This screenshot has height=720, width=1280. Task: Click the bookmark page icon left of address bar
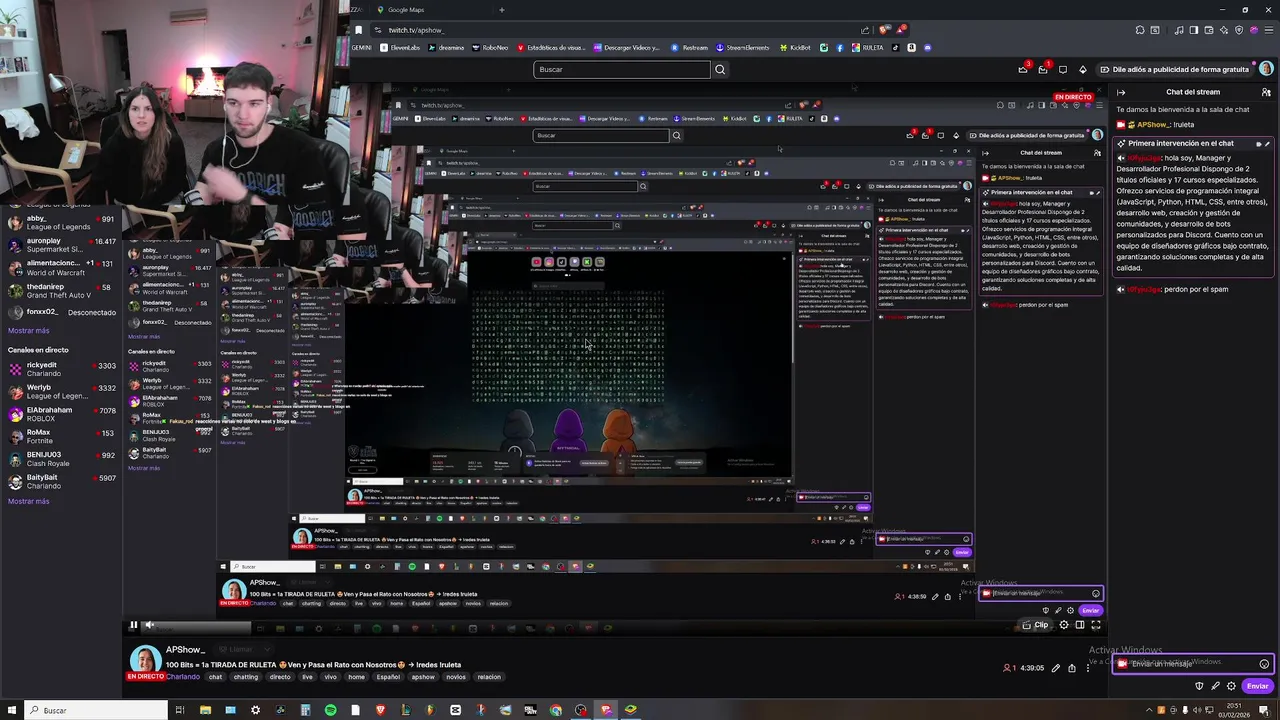pyautogui.click(x=359, y=30)
